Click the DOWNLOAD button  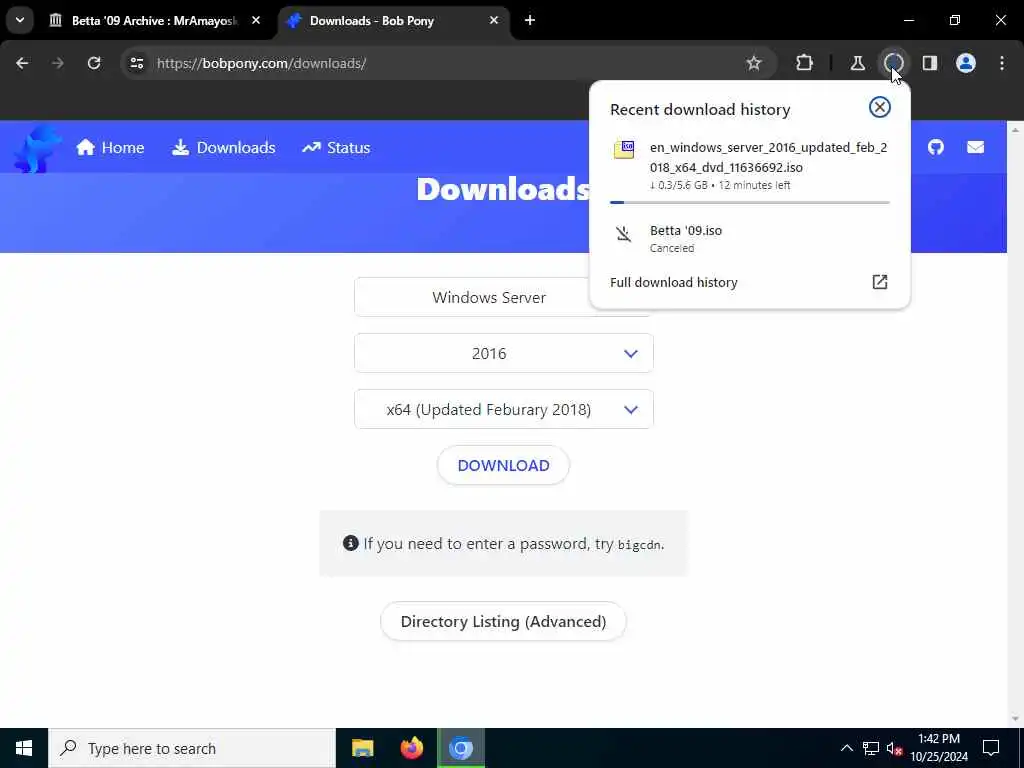[504, 466]
